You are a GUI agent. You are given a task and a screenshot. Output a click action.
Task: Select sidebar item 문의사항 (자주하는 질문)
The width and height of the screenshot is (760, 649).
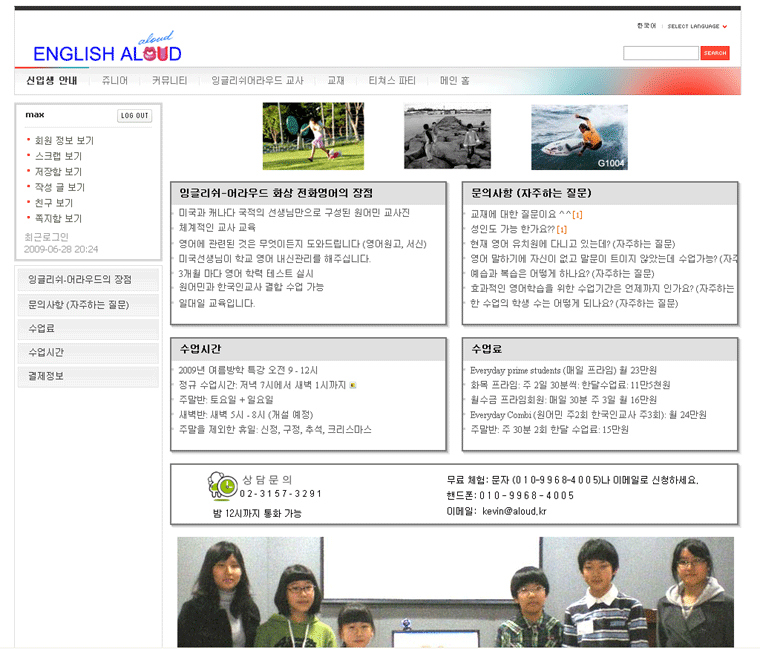[88, 305]
